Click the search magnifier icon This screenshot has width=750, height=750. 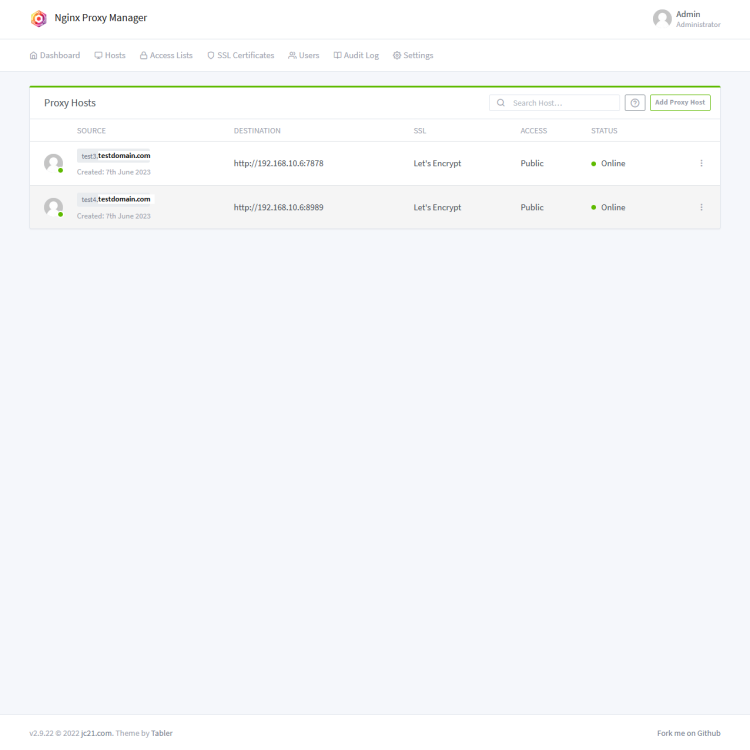(501, 103)
